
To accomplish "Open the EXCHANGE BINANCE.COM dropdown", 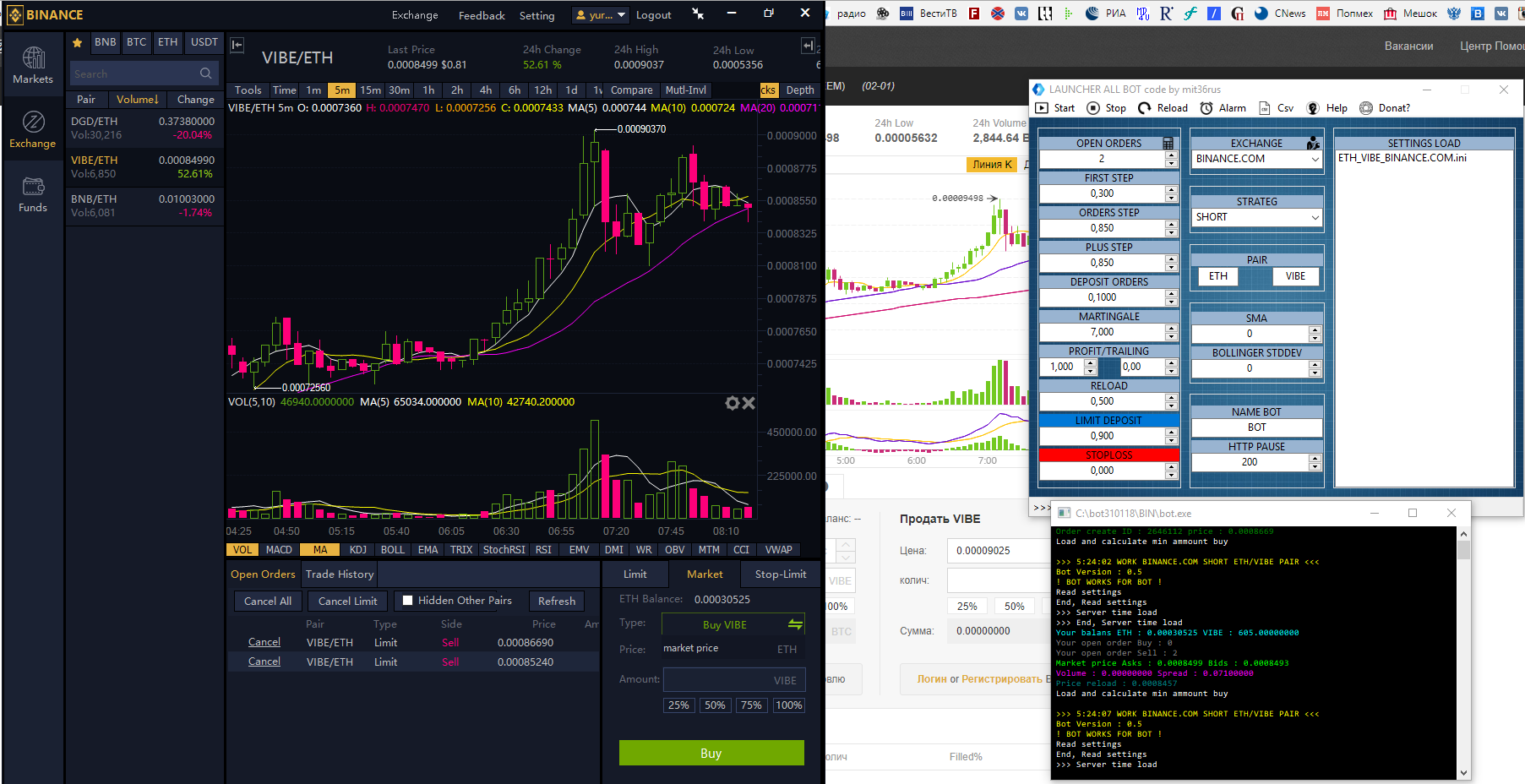I will (1256, 159).
